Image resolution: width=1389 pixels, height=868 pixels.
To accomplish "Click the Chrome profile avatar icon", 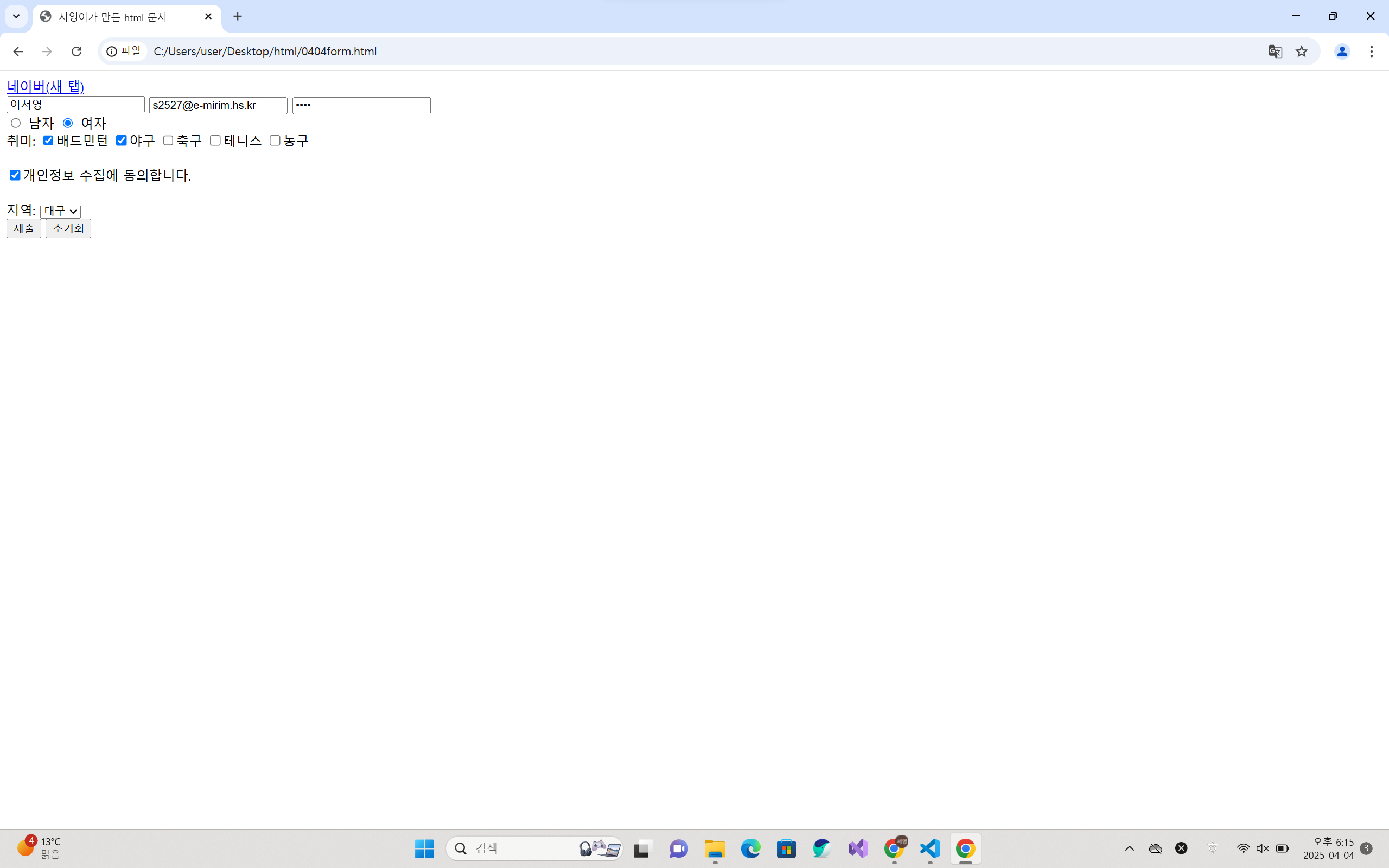I will click(x=1341, y=52).
